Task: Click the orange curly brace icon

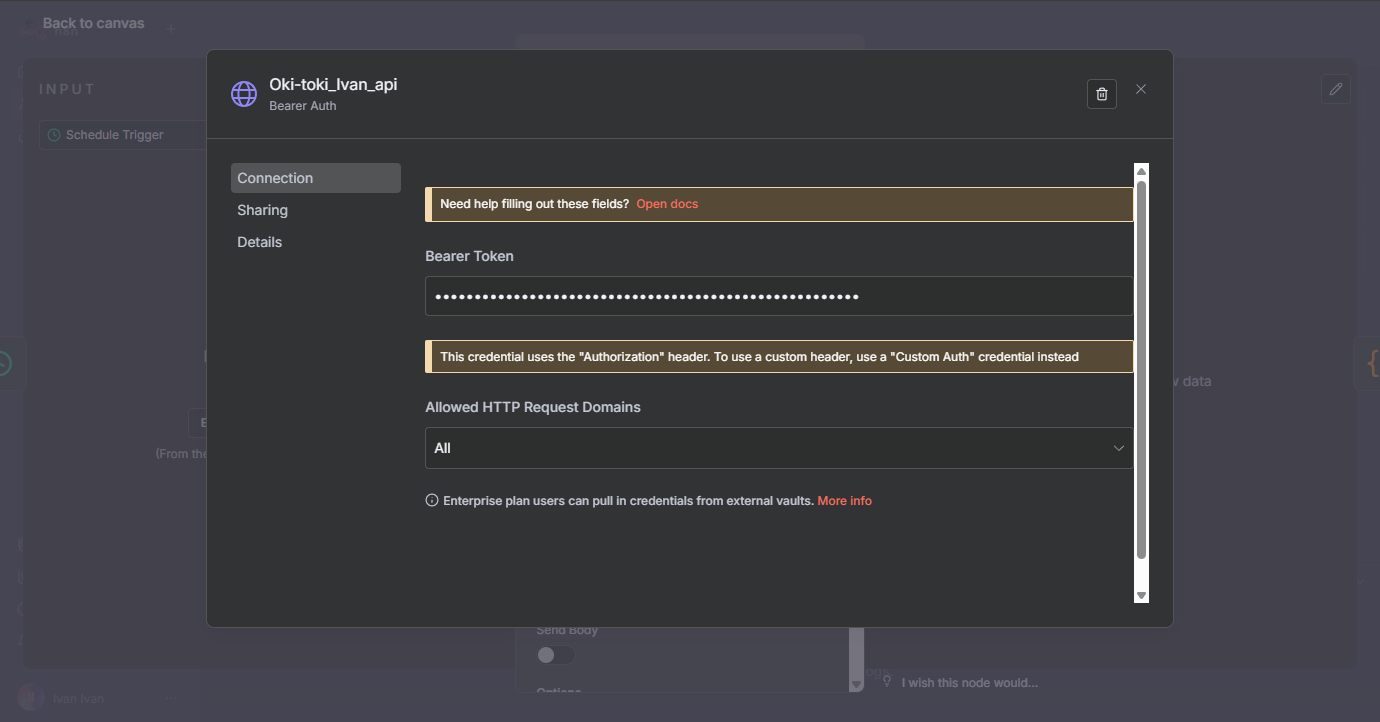Action: point(1371,364)
